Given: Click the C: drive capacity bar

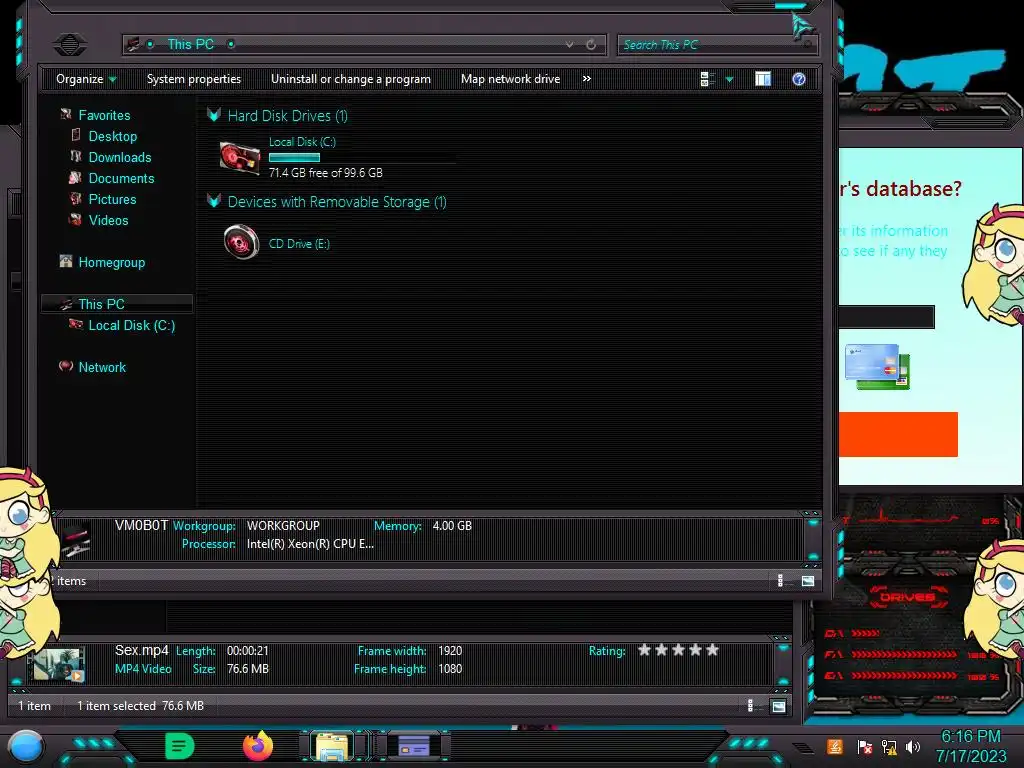Looking at the screenshot, I should [362, 157].
